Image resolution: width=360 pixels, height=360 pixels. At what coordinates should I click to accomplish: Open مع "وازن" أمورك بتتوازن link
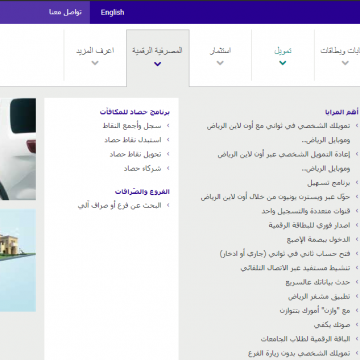[x=315, y=310]
